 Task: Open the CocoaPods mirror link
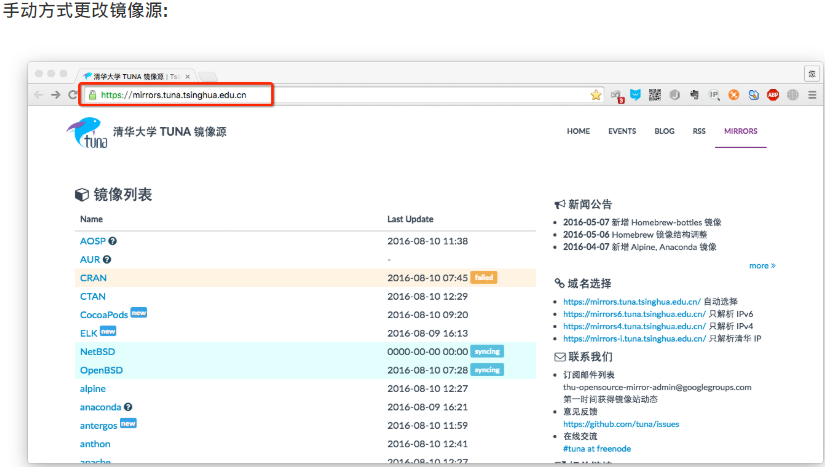coord(104,314)
